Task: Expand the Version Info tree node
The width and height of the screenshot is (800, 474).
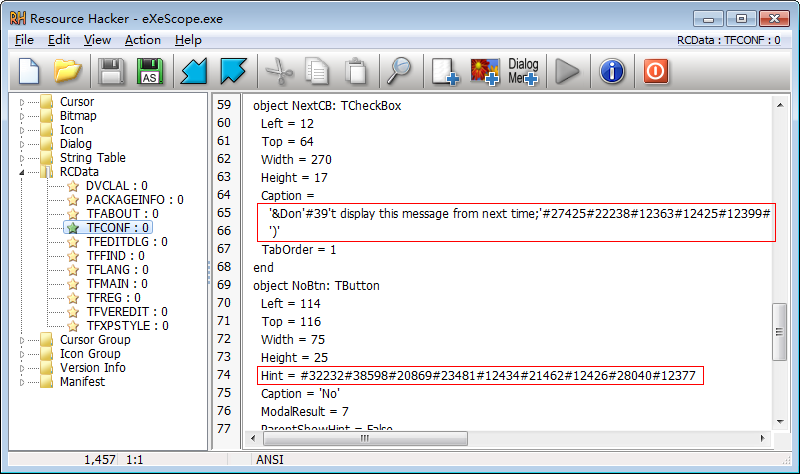Action: 22,368
